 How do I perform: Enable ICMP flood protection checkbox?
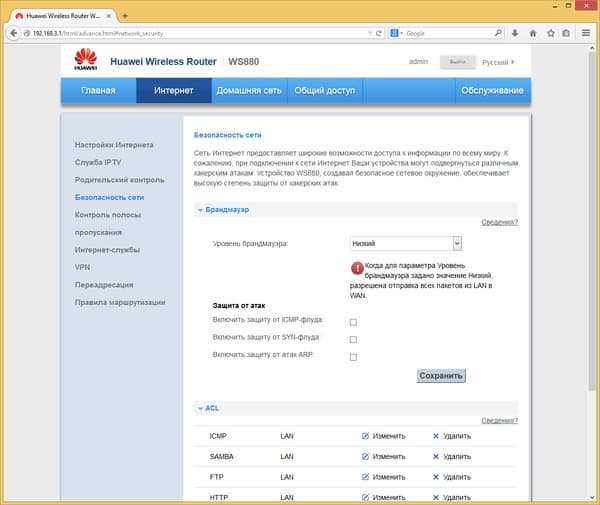point(353,322)
